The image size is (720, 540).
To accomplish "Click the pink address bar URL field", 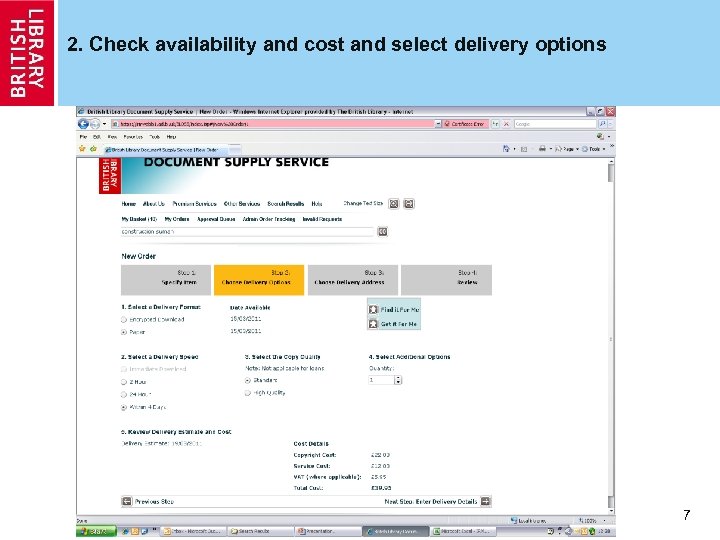I will (x=273, y=124).
